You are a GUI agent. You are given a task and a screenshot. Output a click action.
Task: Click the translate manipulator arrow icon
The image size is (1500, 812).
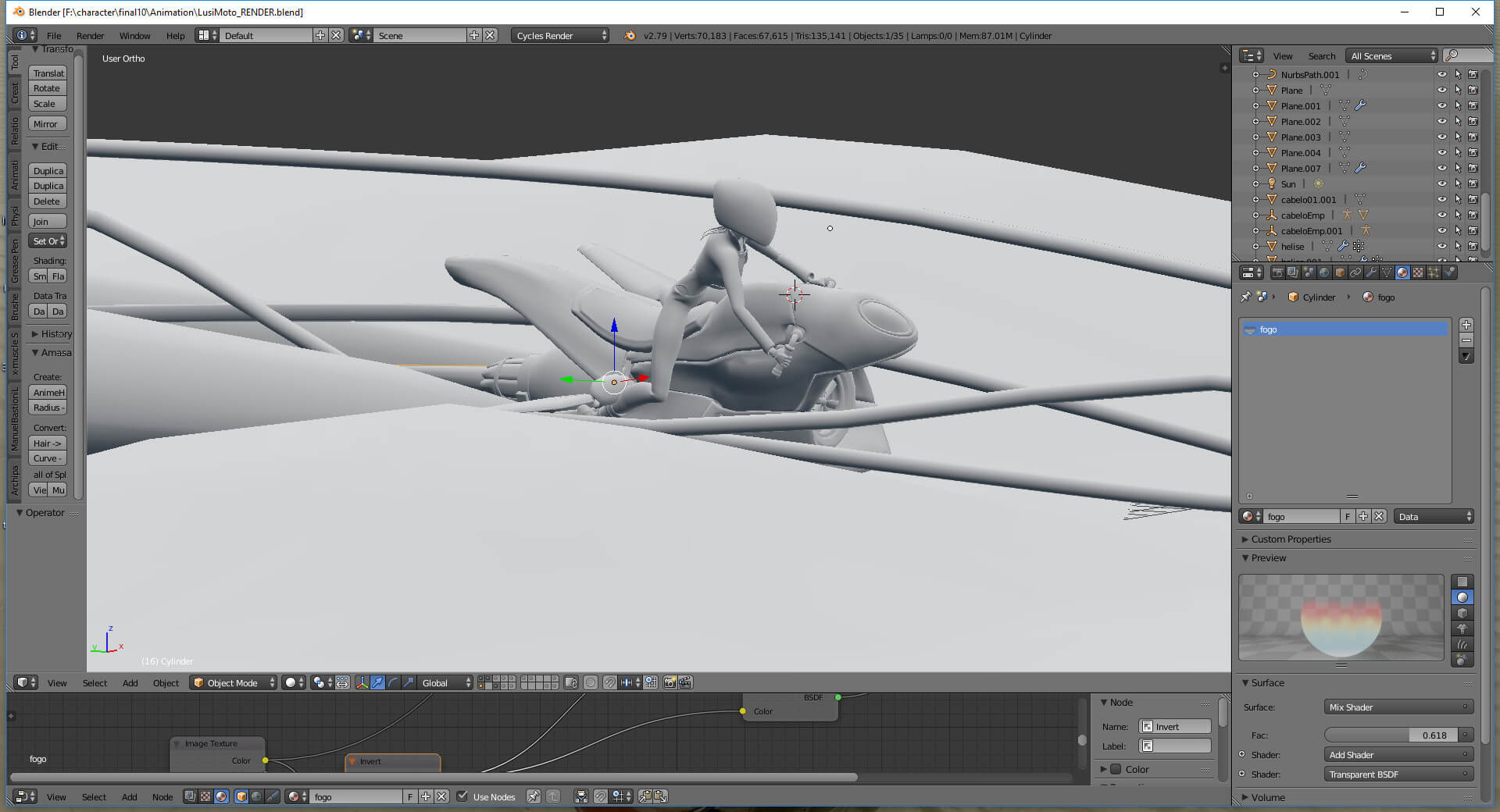click(x=377, y=683)
